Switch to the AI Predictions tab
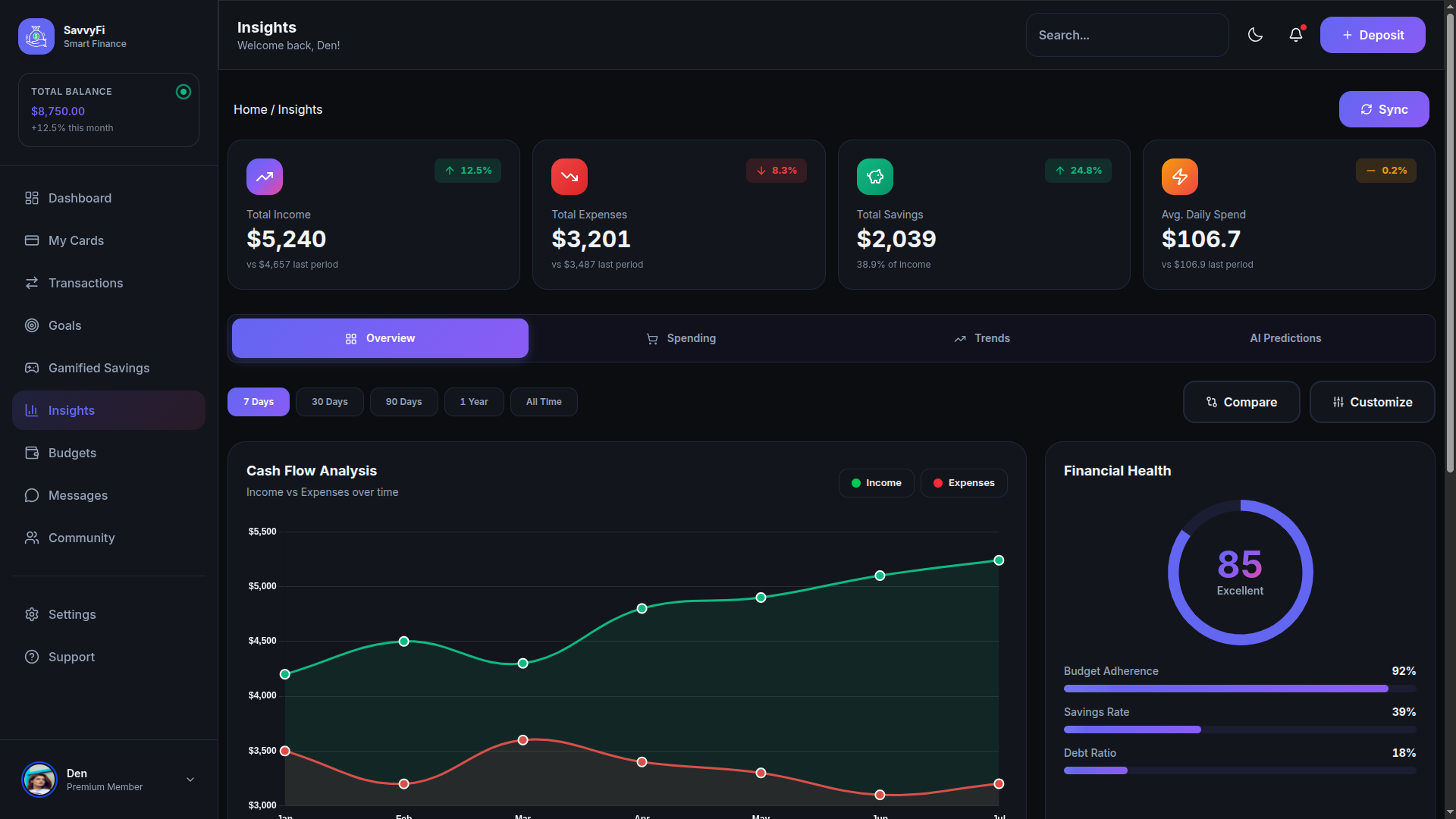This screenshot has height=819, width=1456. coord(1285,338)
